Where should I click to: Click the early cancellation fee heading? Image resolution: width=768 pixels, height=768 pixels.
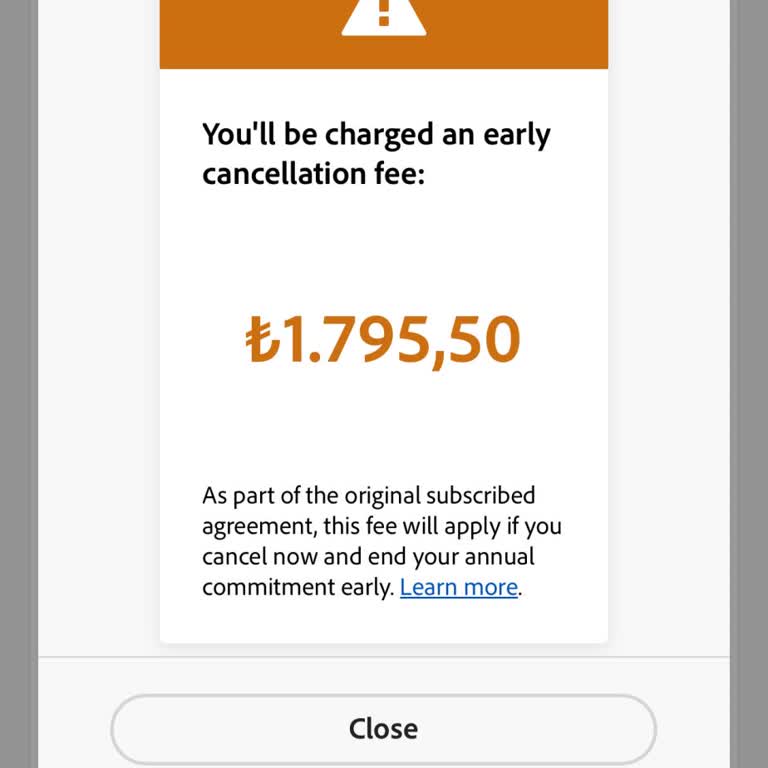tap(376, 153)
